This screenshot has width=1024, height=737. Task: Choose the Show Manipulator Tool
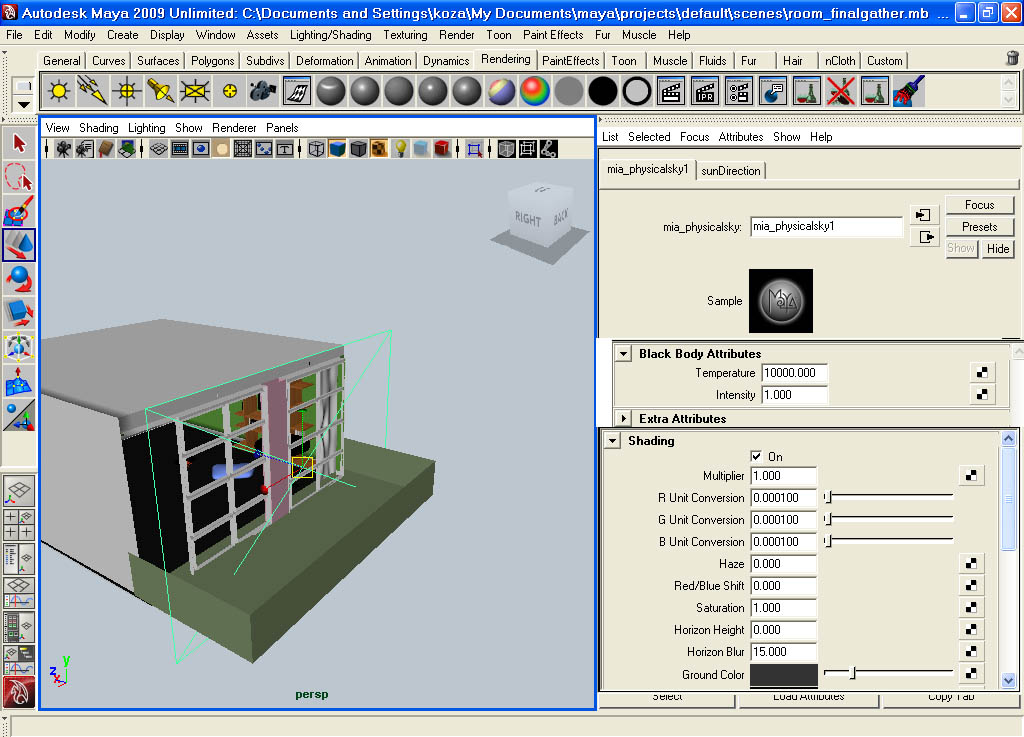coord(19,415)
